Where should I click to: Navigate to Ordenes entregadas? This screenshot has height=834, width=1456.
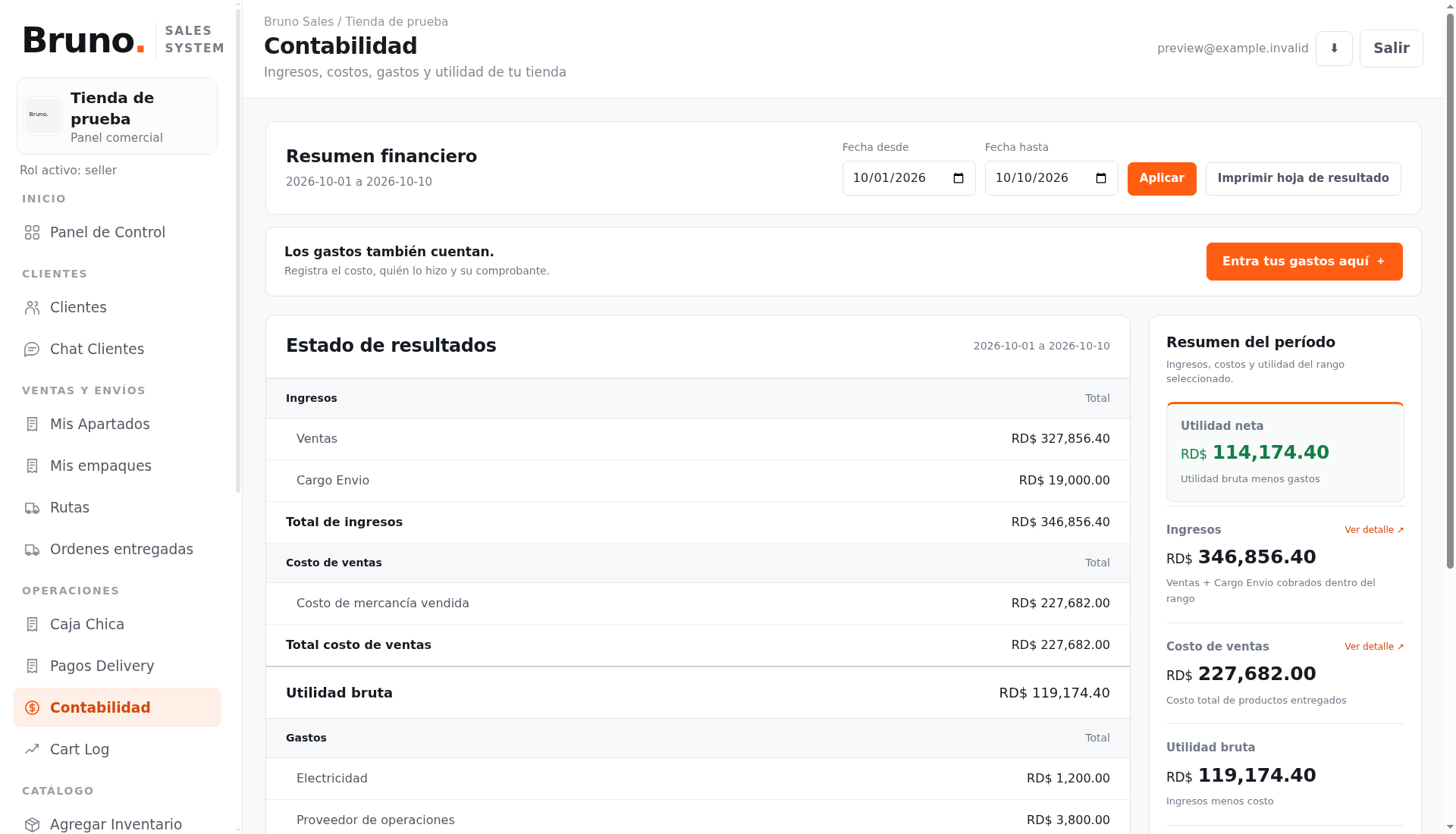(x=117, y=549)
